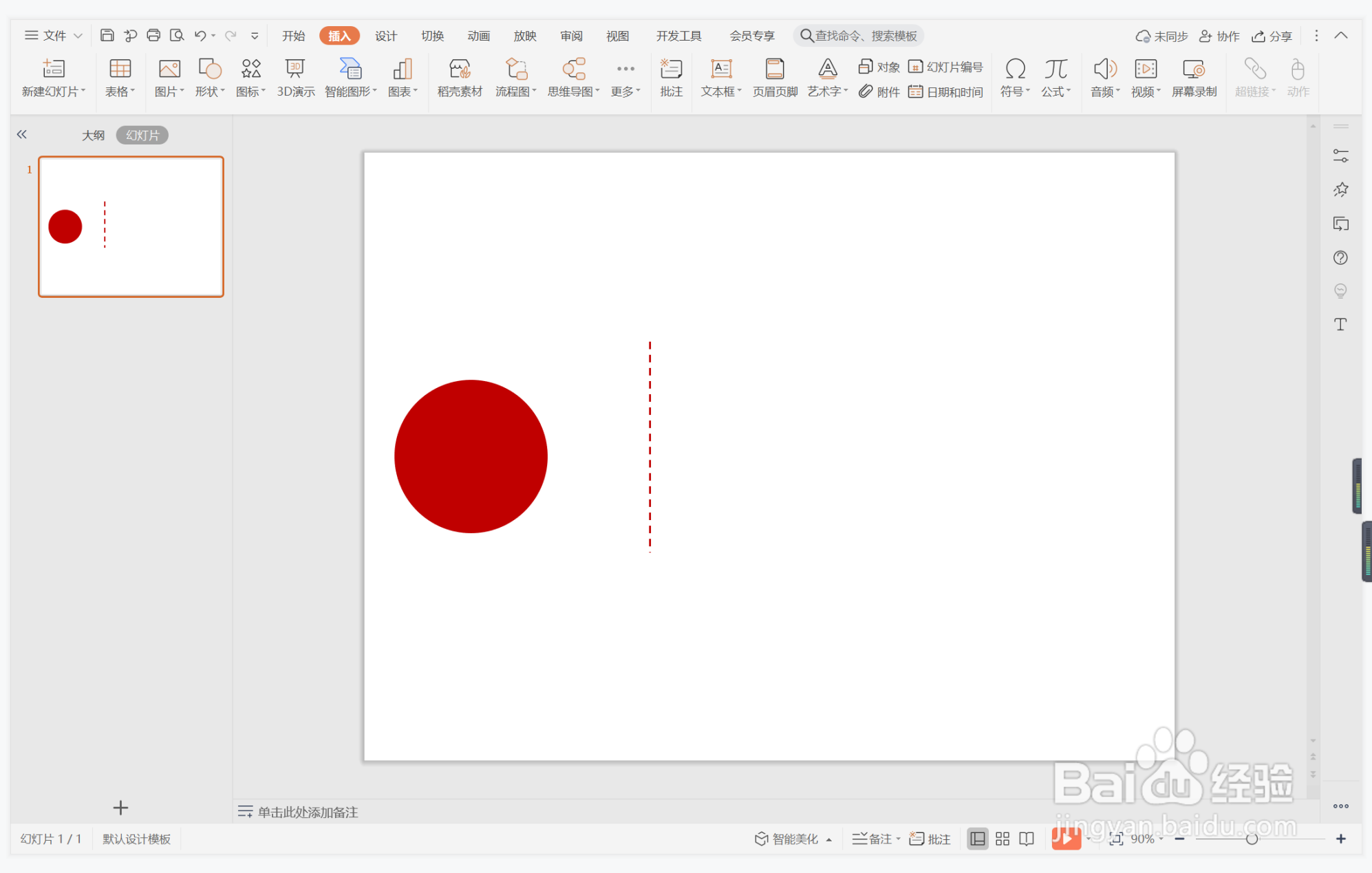Click the vertical three-dot menu at top right
This screenshot has width=1372, height=873.
[1316, 36]
